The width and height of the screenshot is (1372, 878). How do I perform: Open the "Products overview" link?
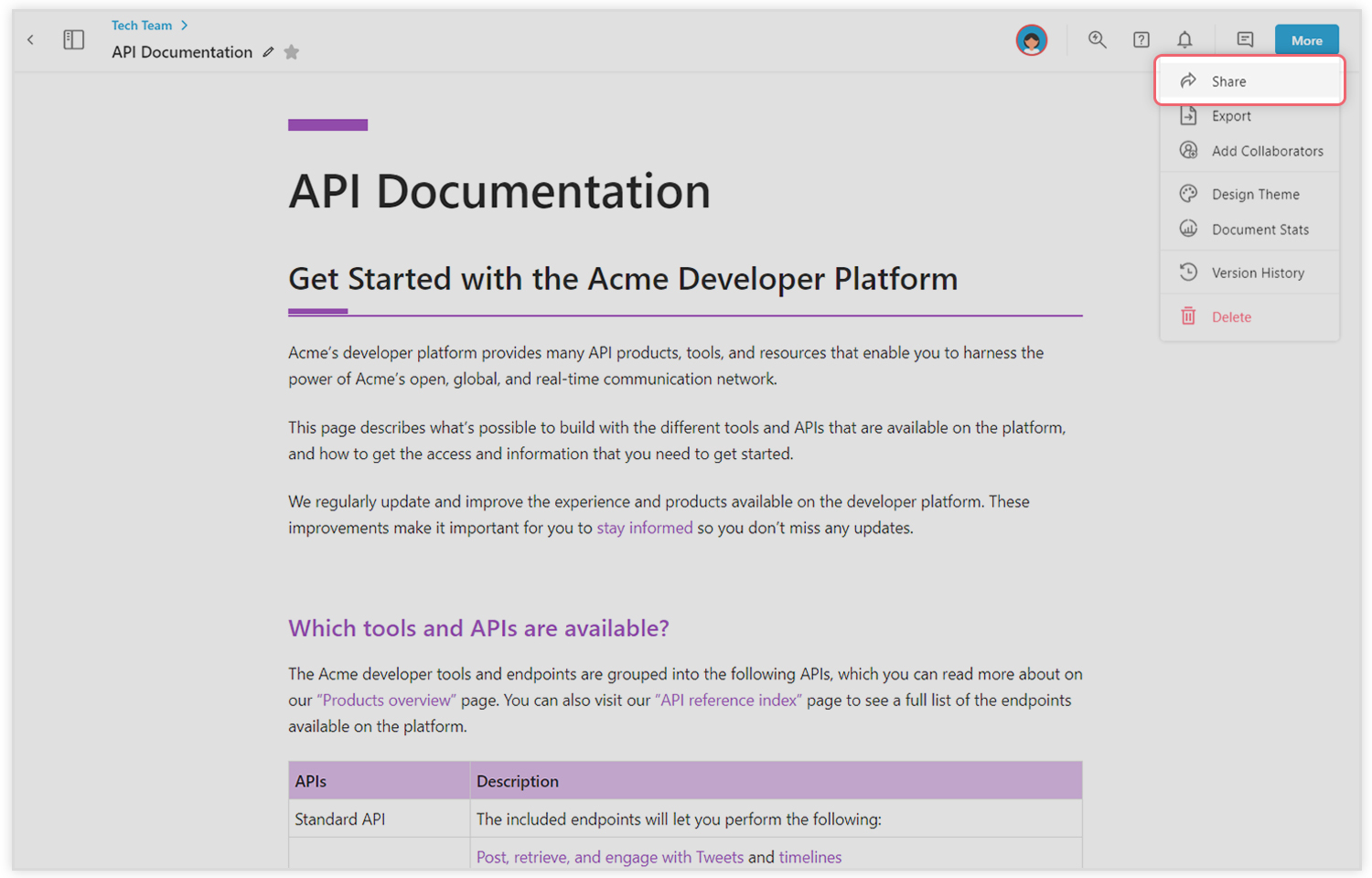click(386, 700)
